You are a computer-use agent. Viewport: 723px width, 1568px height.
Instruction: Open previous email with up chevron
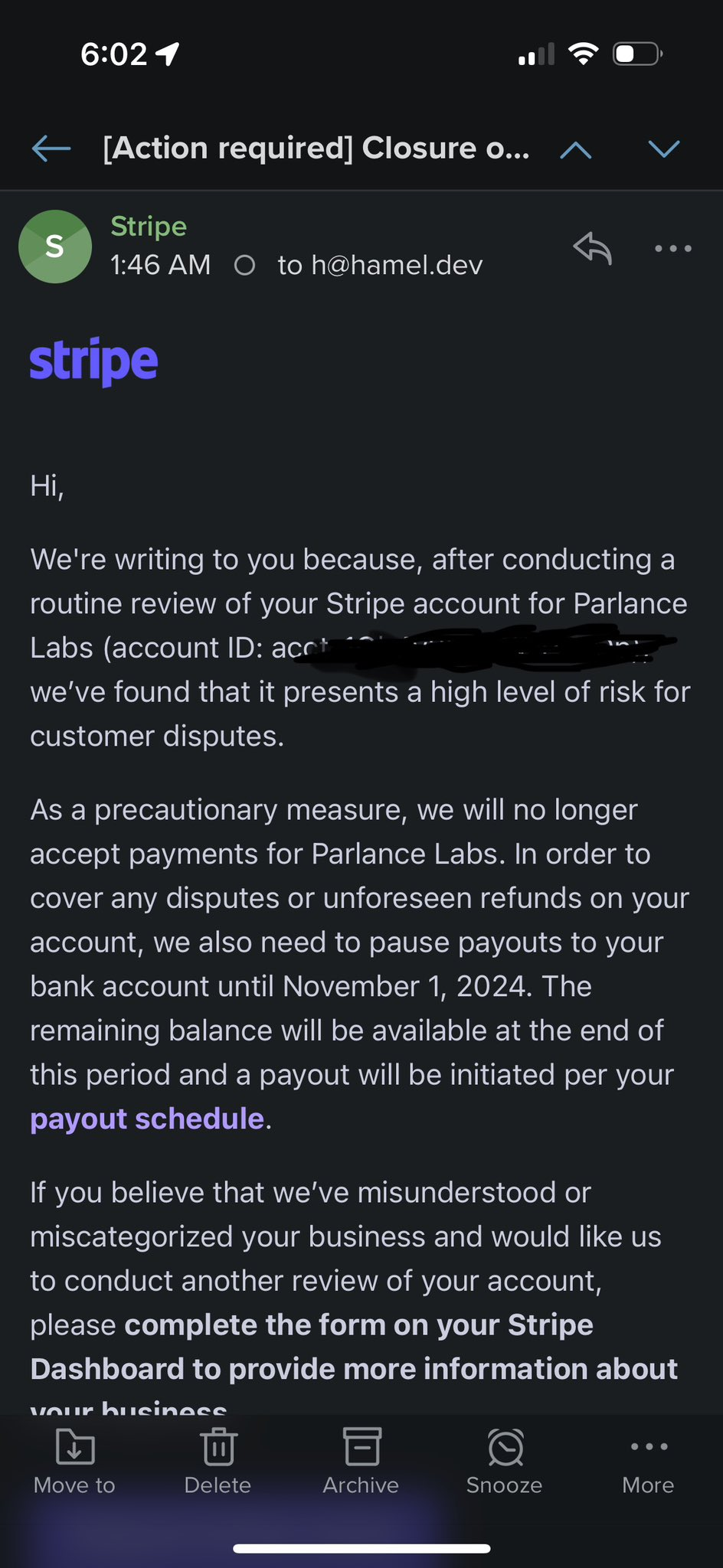click(x=576, y=149)
